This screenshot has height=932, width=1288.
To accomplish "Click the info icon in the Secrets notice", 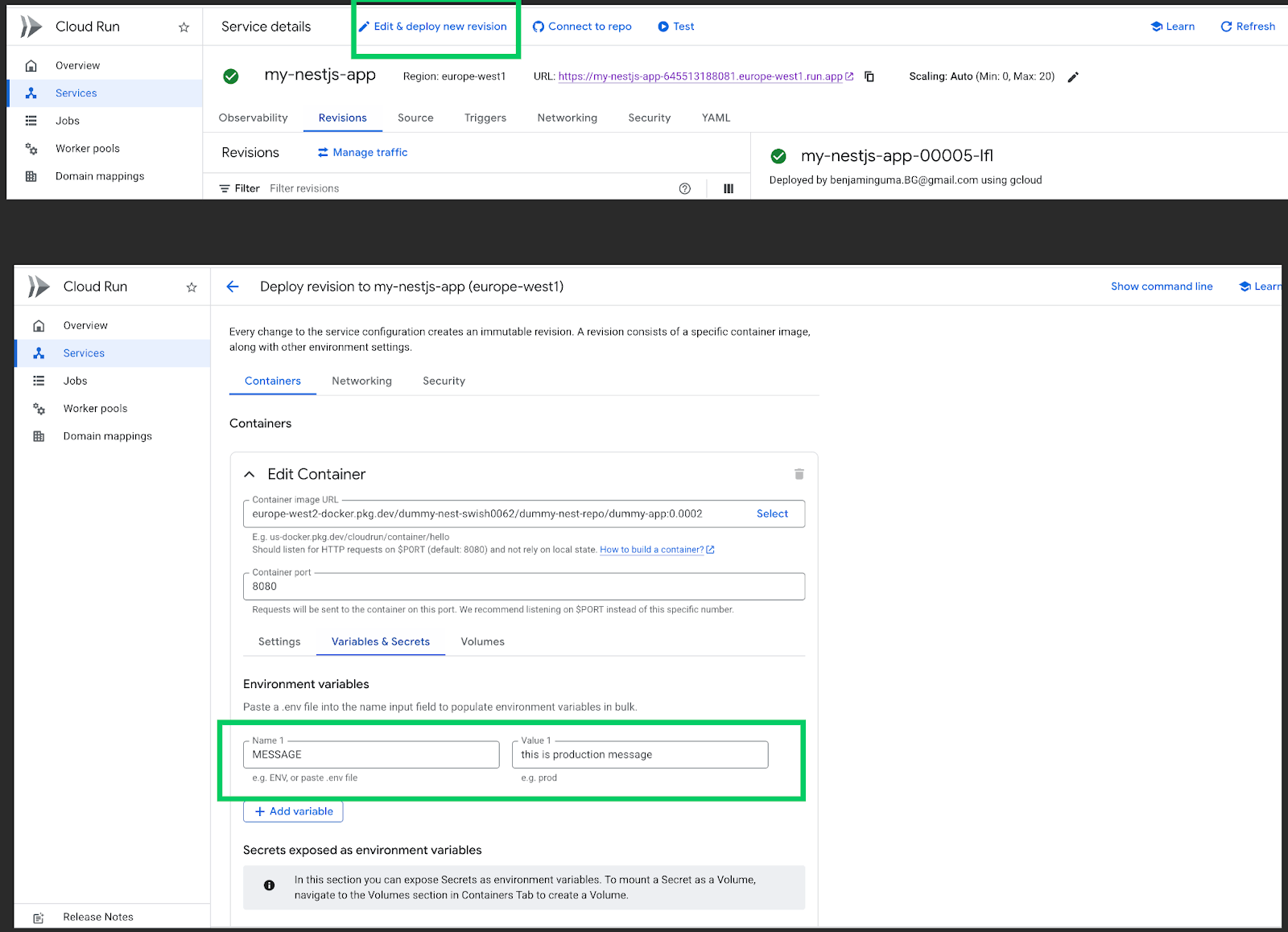I will tap(269, 885).
